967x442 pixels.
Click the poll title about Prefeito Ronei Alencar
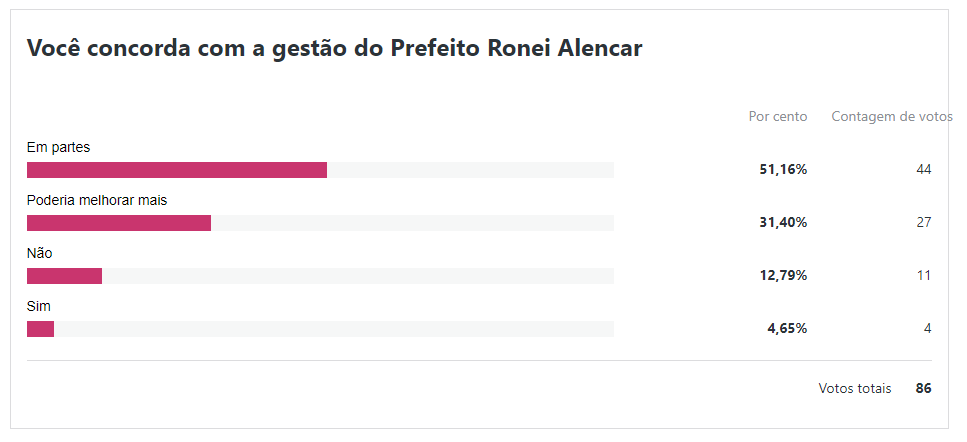tap(334, 49)
